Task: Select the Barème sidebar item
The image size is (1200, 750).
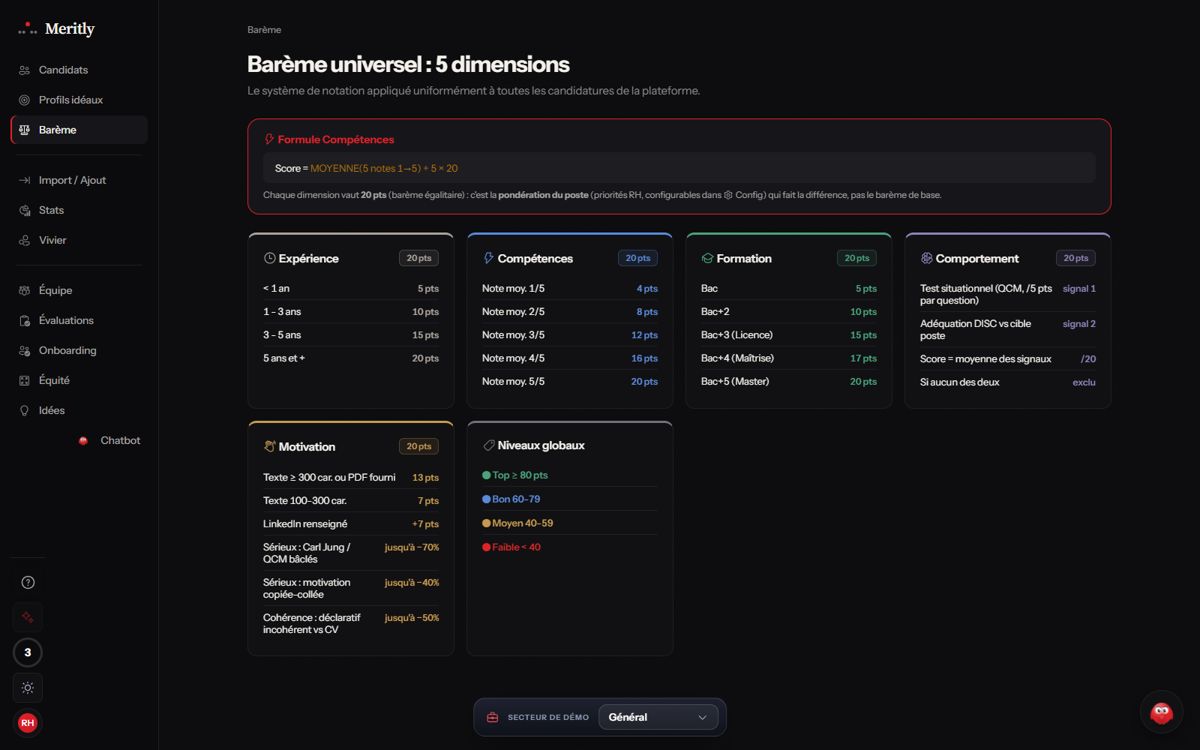Action: 79,130
